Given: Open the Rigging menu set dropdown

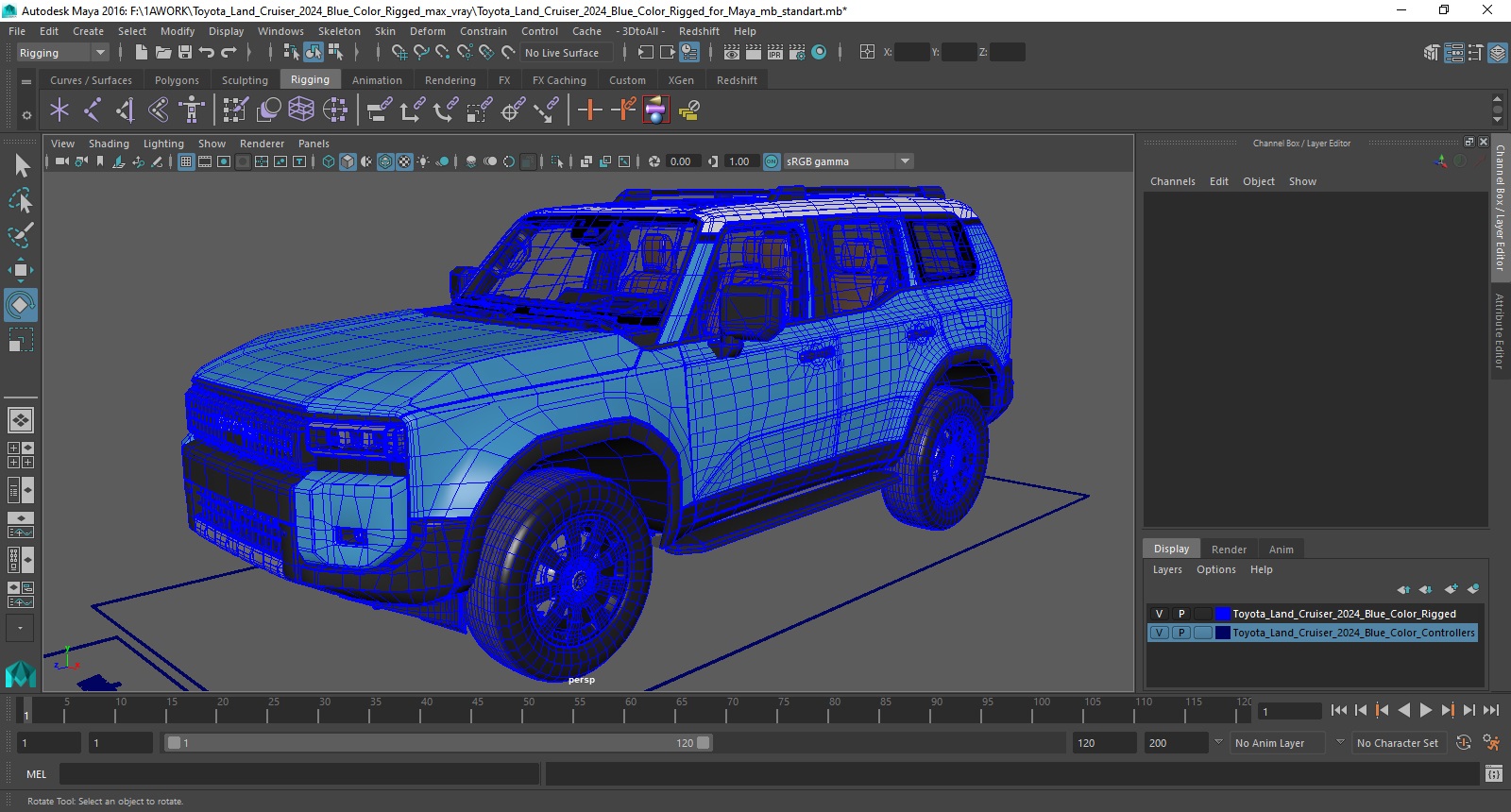Looking at the screenshot, I should 62,53.
